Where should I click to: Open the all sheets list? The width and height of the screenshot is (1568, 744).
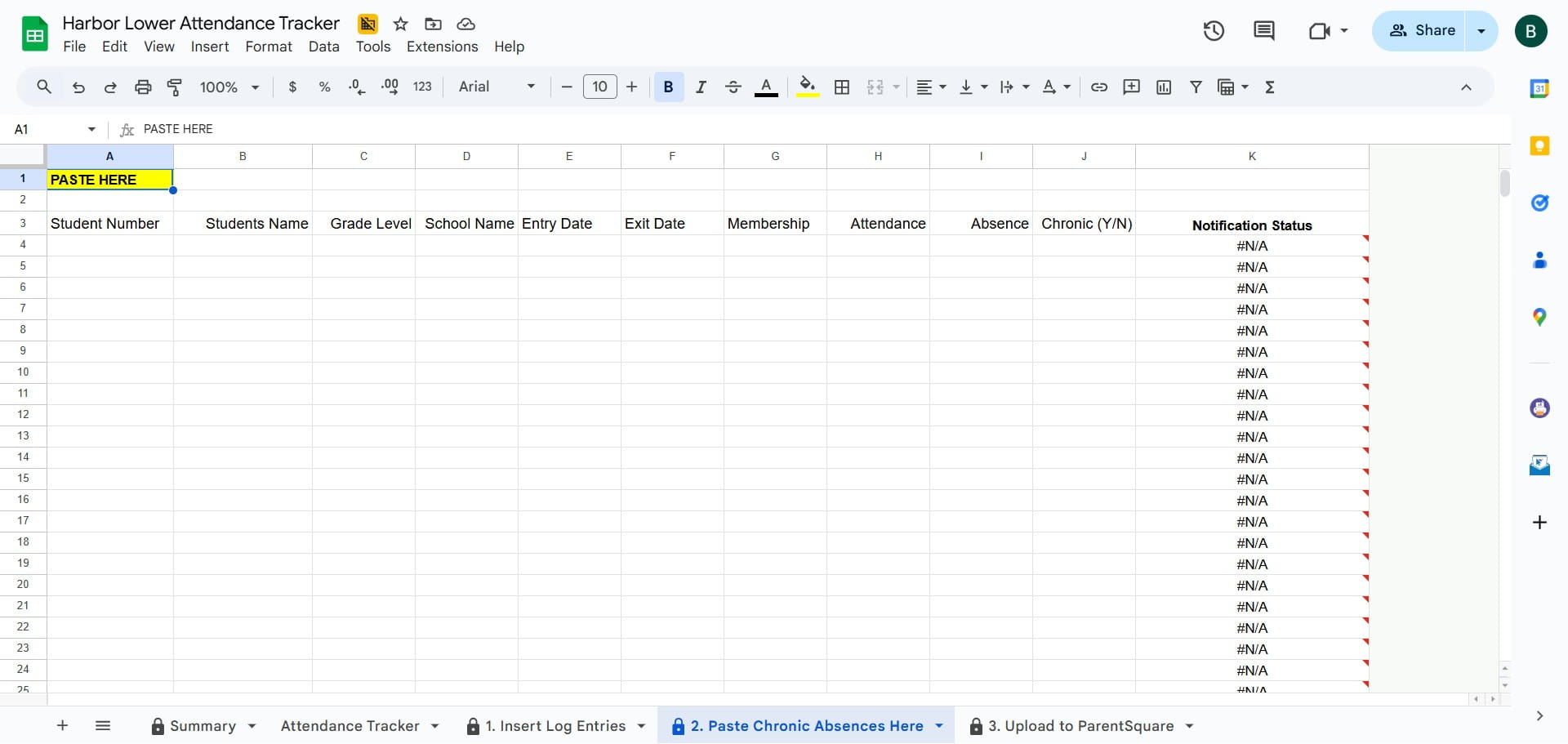(x=103, y=725)
